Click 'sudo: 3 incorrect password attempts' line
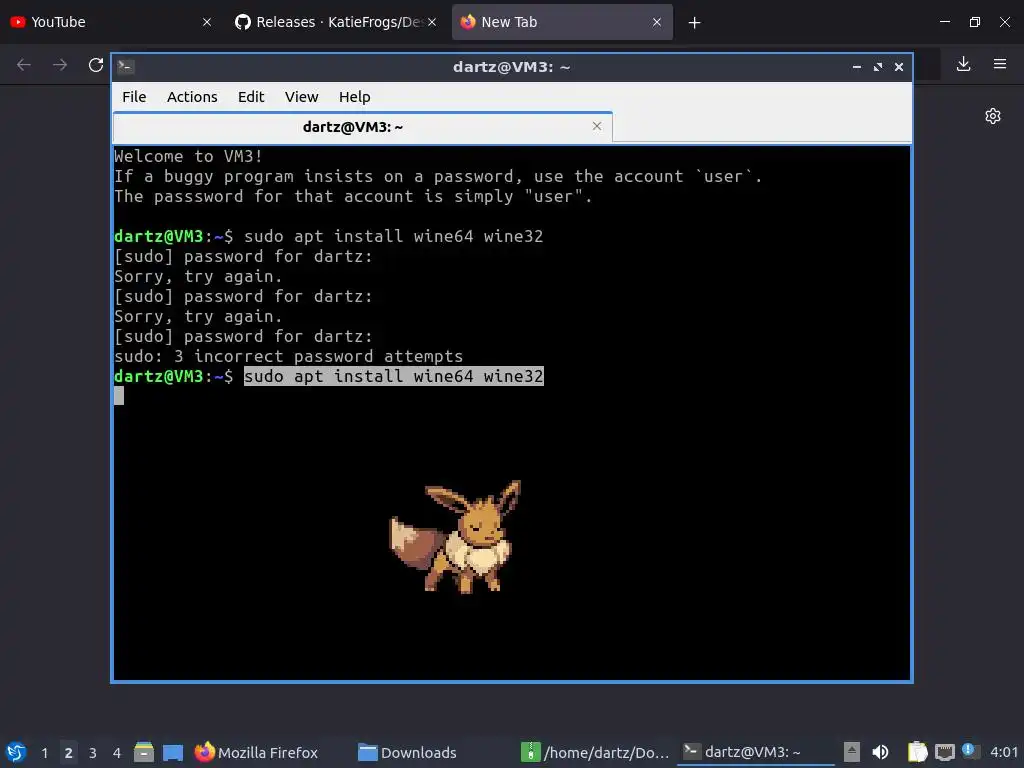The image size is (1024, 768). pos(288,357)
